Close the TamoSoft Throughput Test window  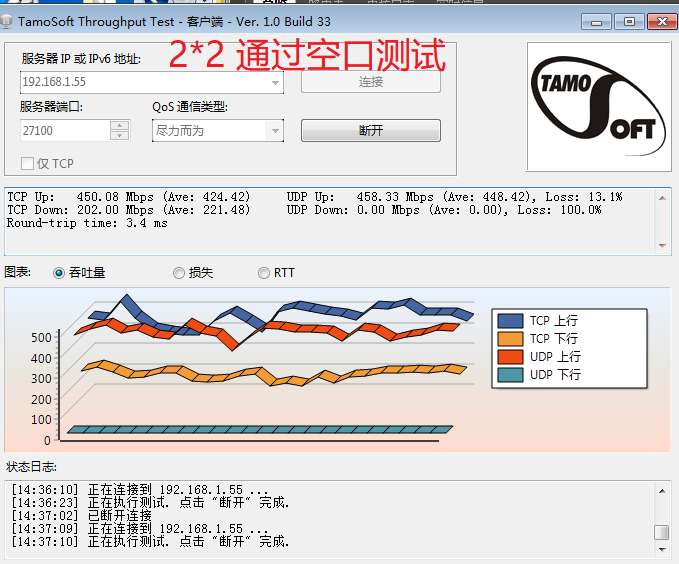click(663, 22)
